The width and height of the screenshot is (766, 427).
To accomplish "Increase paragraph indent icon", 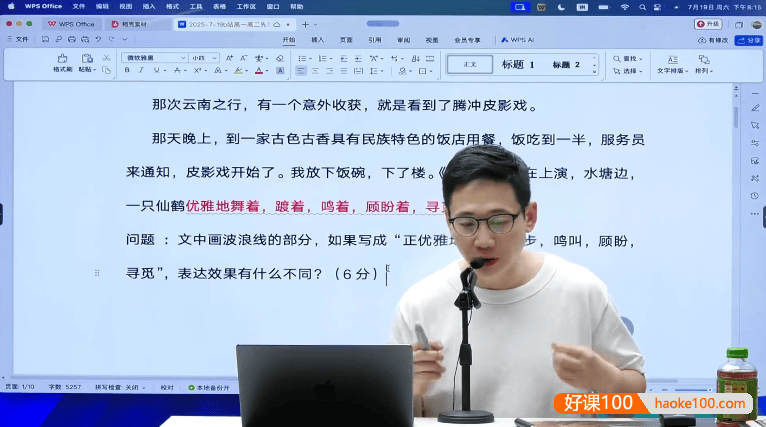I will (x=358, y=58).
